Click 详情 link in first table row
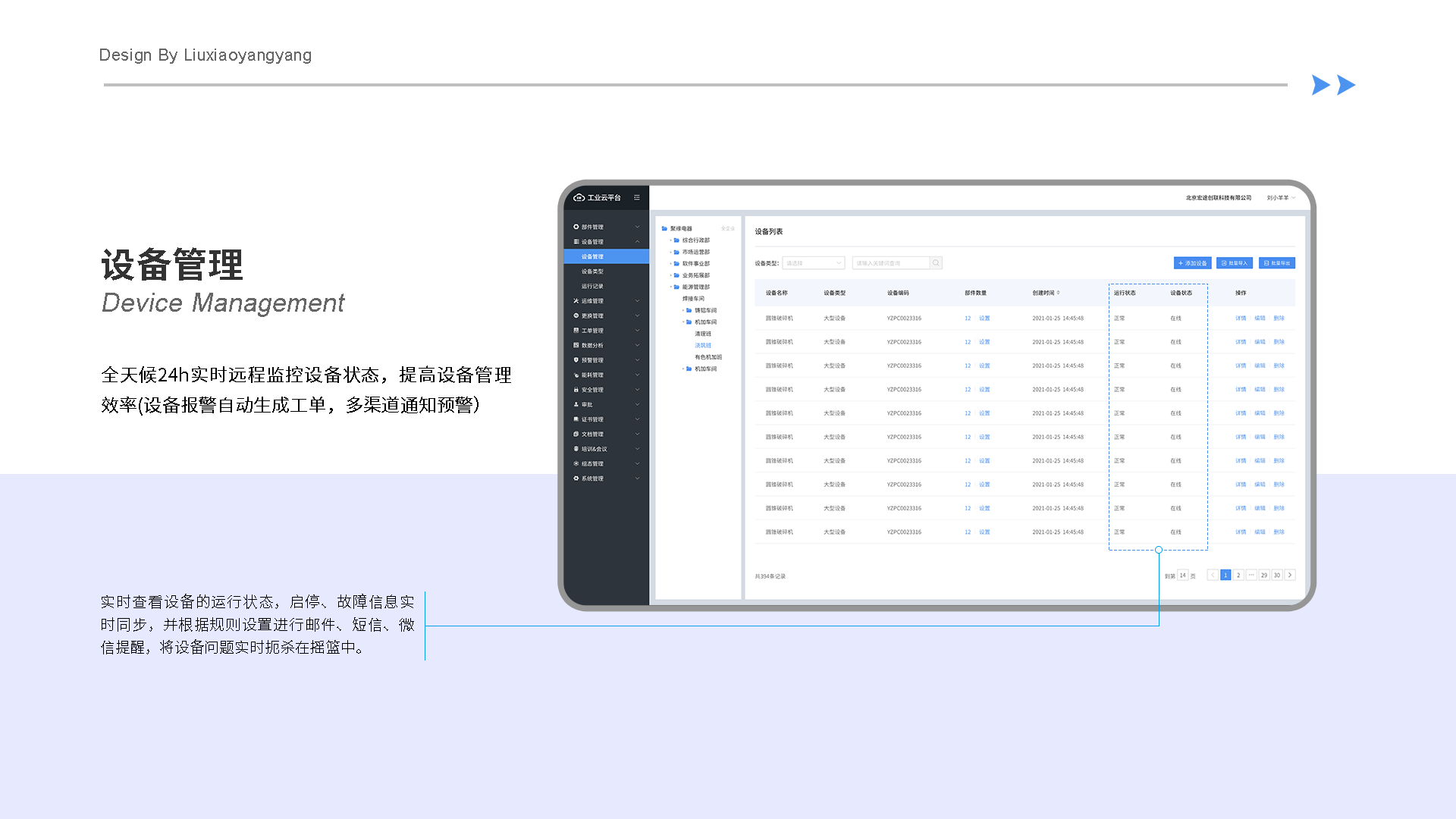The height and width of the screenshot is (819, 1456). point(1241,318)
